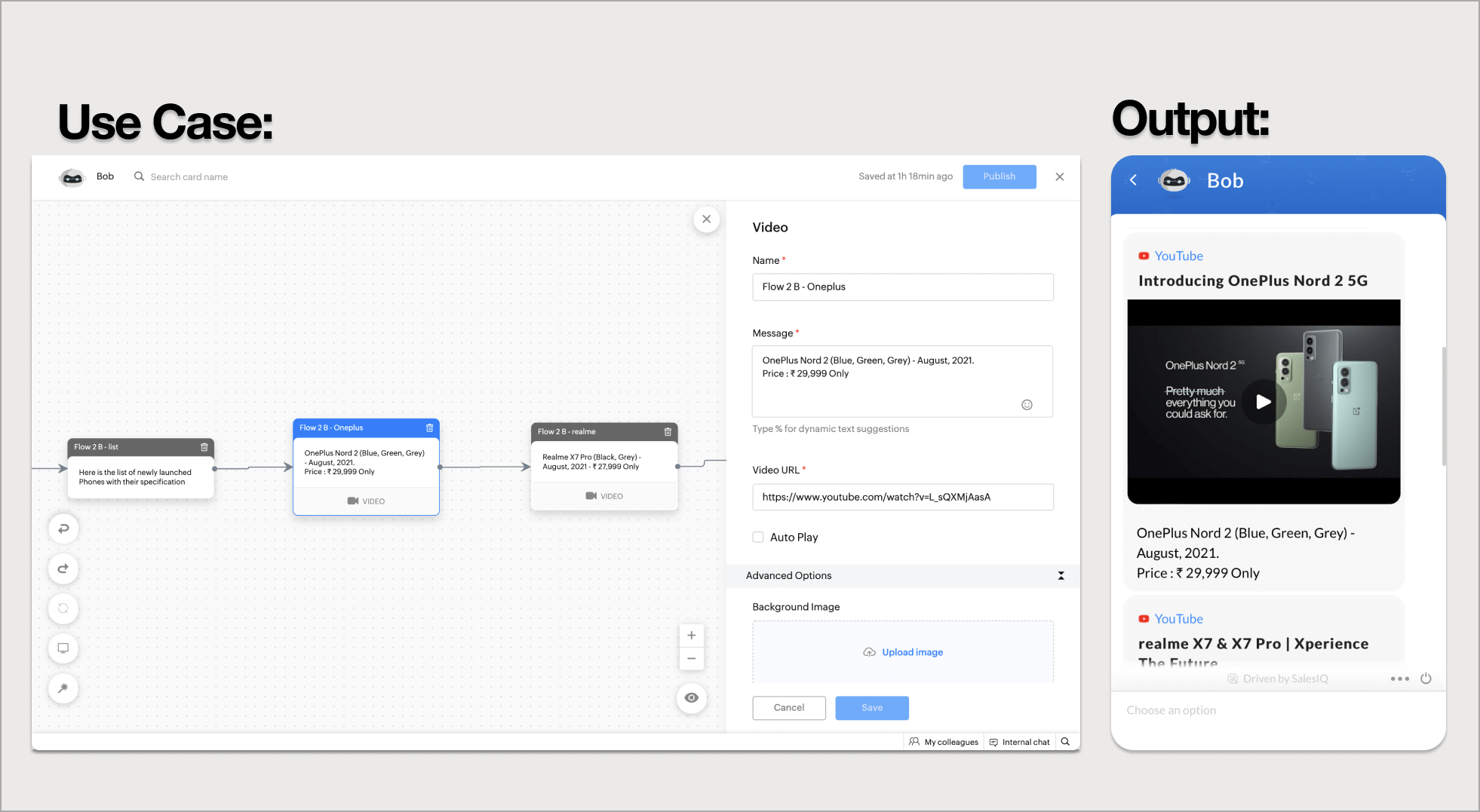This screenshot has width=1480, height=812.
Task: Undo the last canvas action
Action: (x=63, y=529)
